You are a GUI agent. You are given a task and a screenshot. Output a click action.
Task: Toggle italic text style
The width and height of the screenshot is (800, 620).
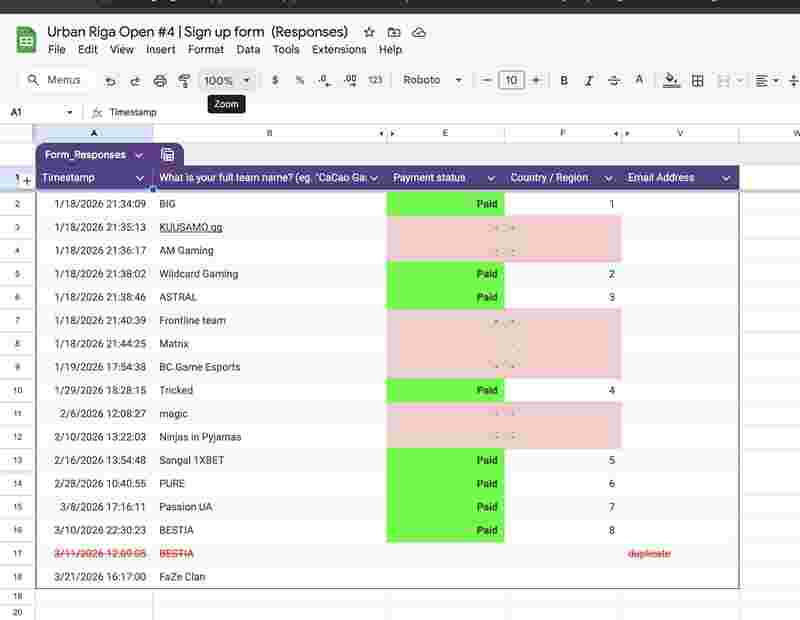589,81
